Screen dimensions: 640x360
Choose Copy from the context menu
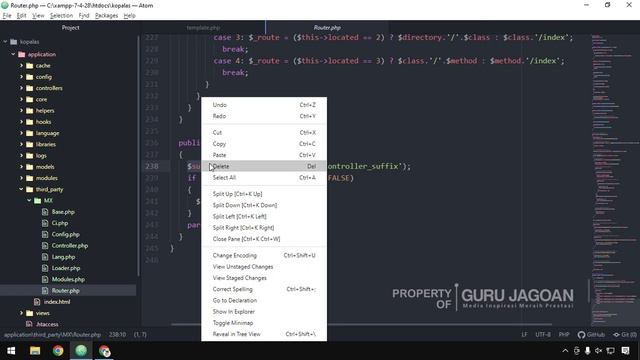(x=264, y=144)
